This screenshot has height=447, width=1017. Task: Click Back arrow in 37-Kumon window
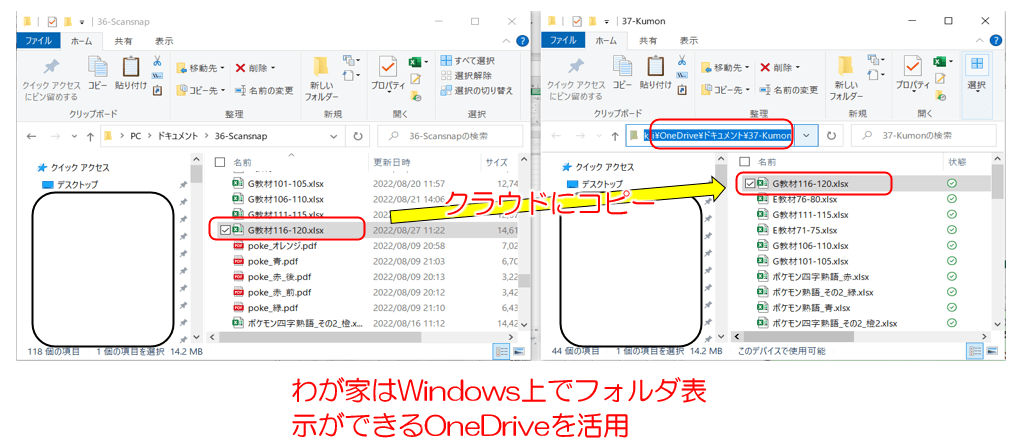click(x=556, y=136)
